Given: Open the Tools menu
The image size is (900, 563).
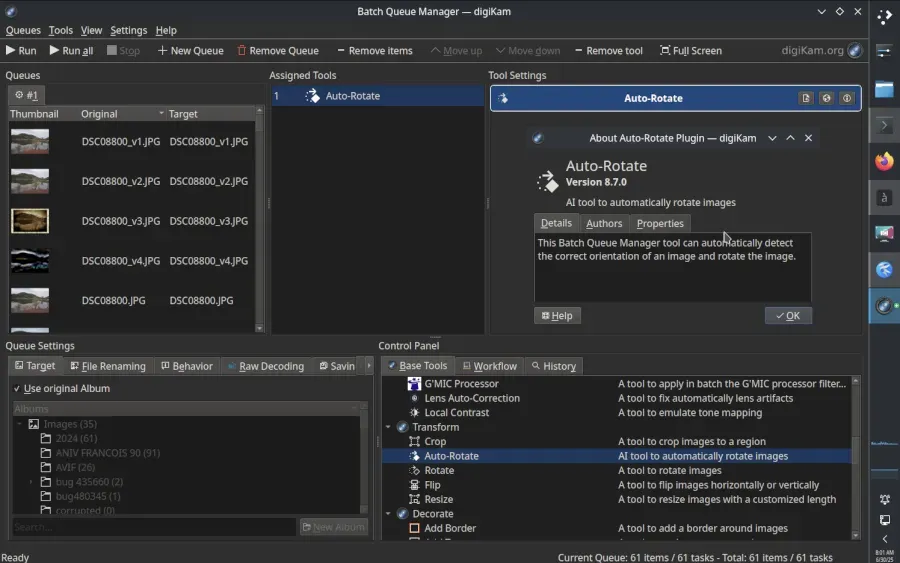Looking at the screenshot, I should [x=60, y=30].
